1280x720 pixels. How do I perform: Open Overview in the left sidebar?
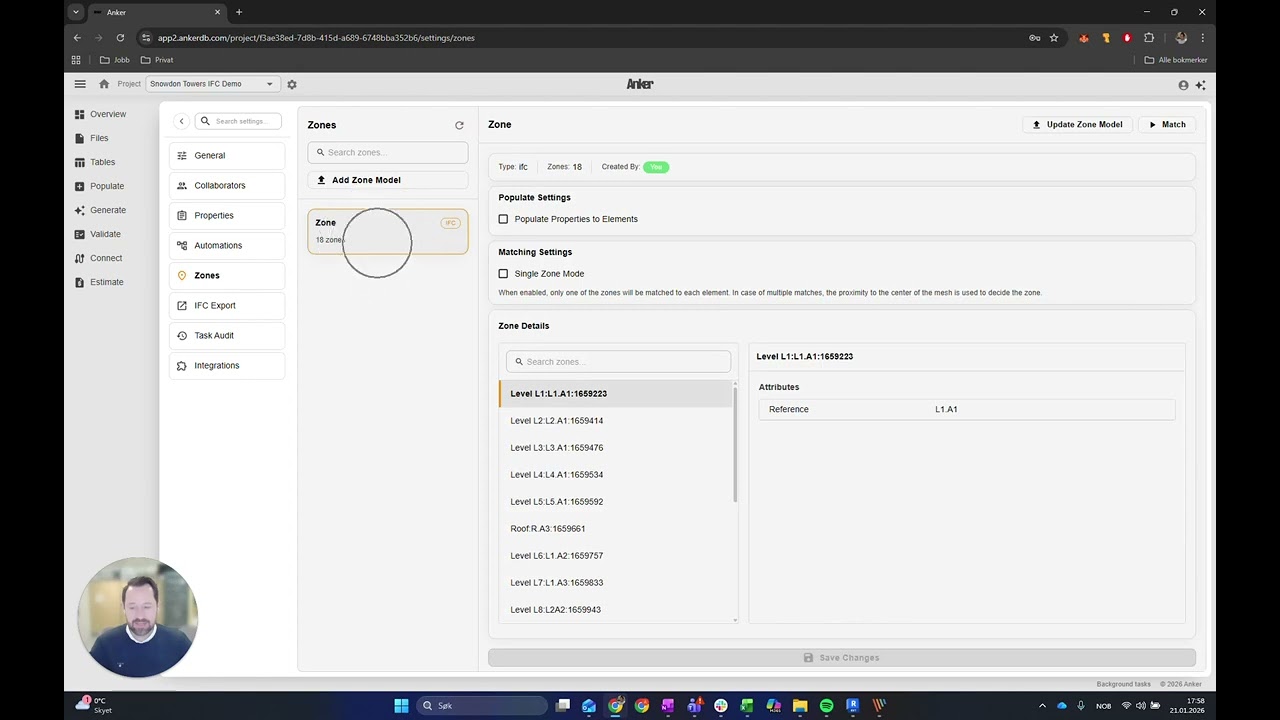point(101,114)
